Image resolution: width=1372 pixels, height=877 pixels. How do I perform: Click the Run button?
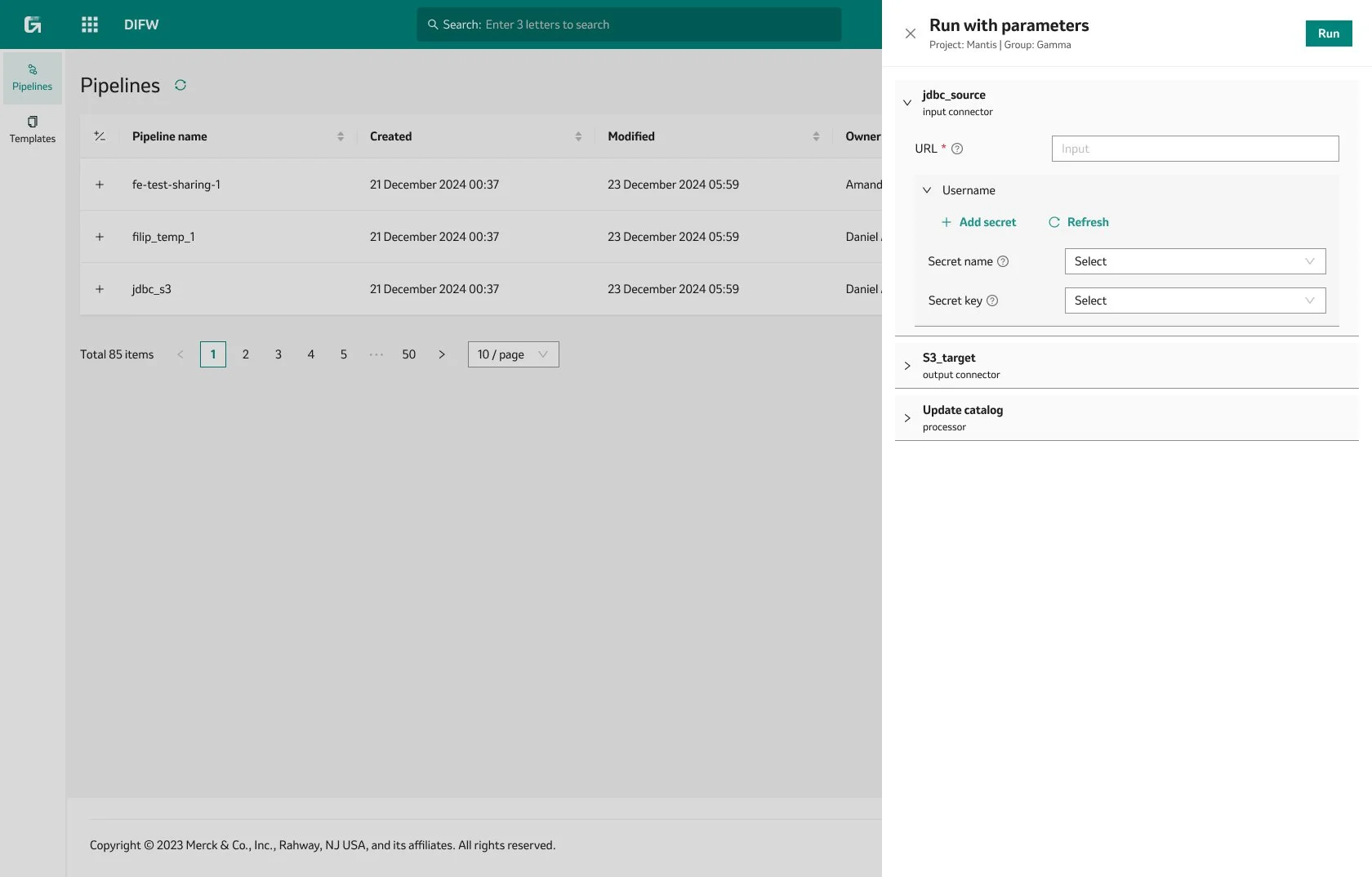pos(1328,33)
